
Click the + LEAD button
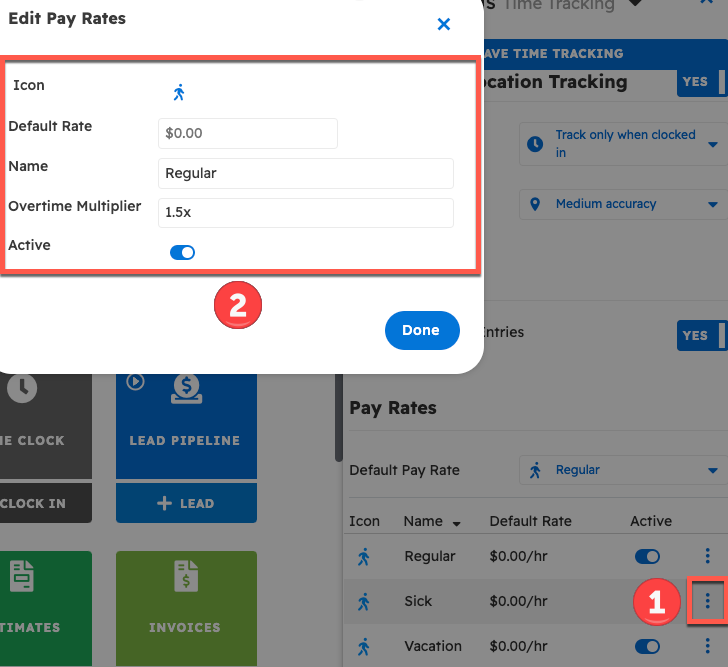pyautogui.click(x=185, y=503)
